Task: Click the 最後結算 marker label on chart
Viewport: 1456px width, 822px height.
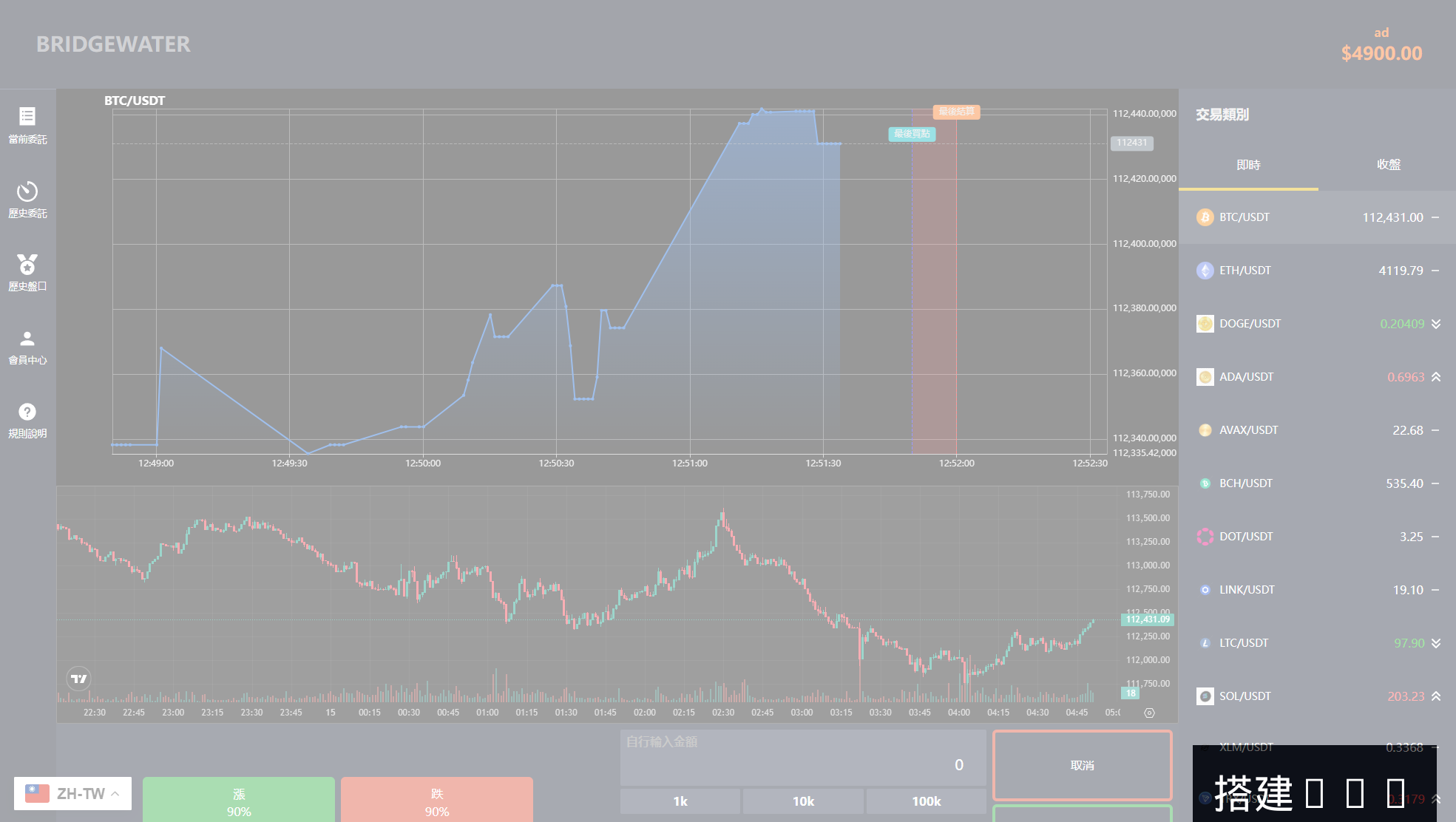Action: tap(956, 112)
